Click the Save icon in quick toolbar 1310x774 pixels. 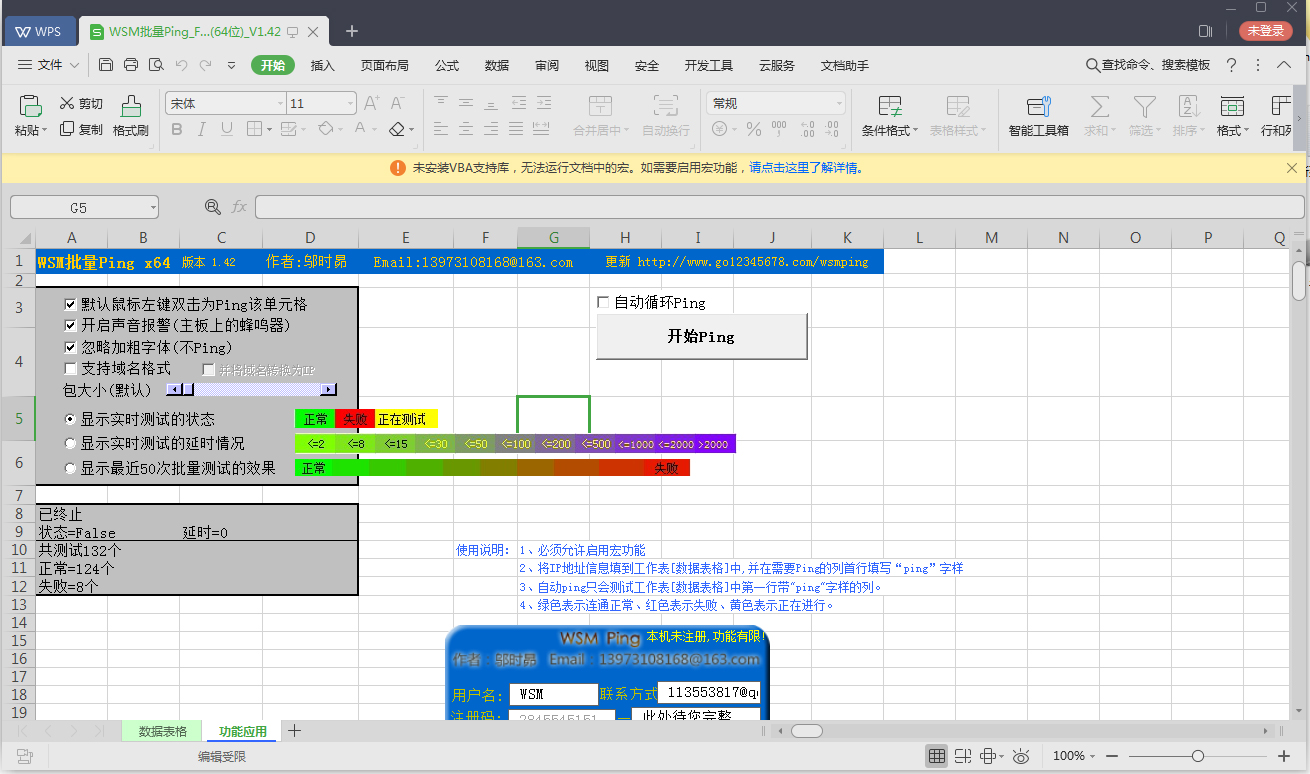click(x=106, y=65)
